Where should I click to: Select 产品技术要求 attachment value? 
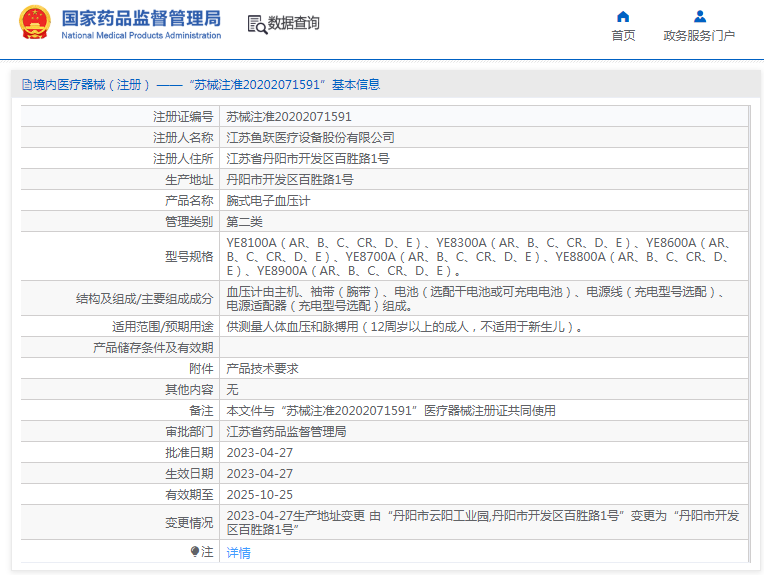click(x=263, y=369)
